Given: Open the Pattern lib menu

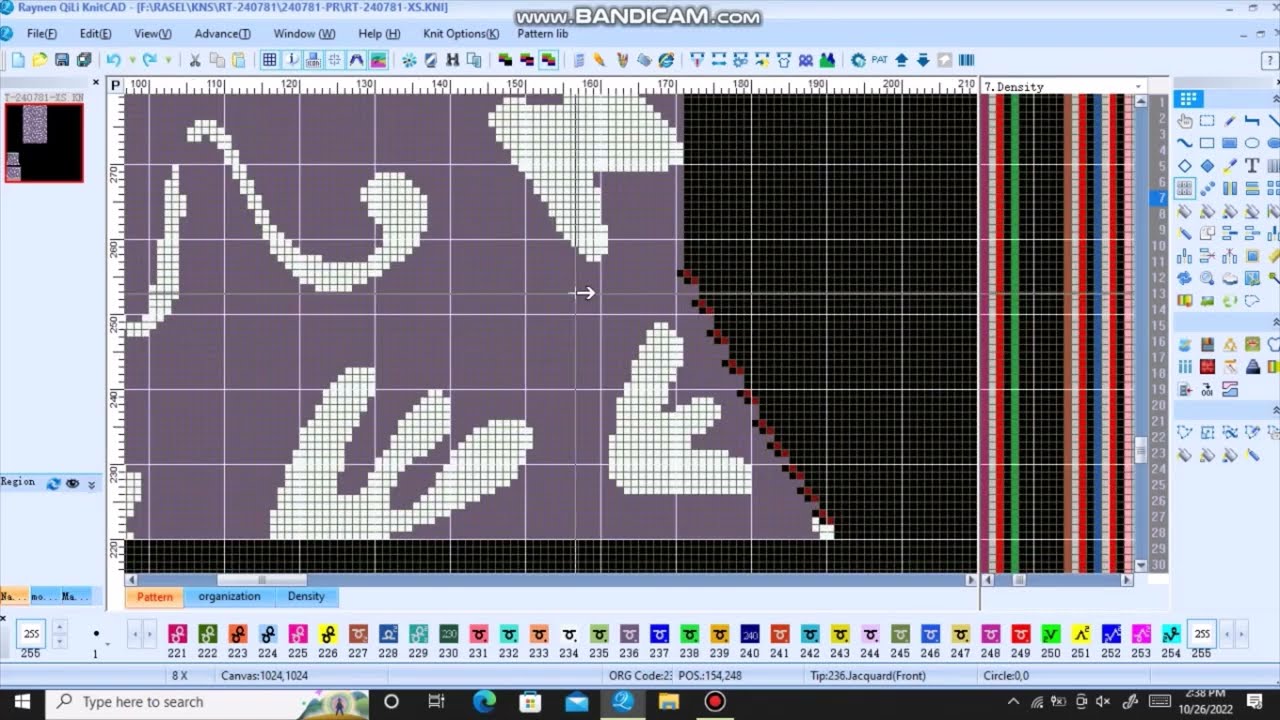Looking at the screenshot, I should click(543, 33).
